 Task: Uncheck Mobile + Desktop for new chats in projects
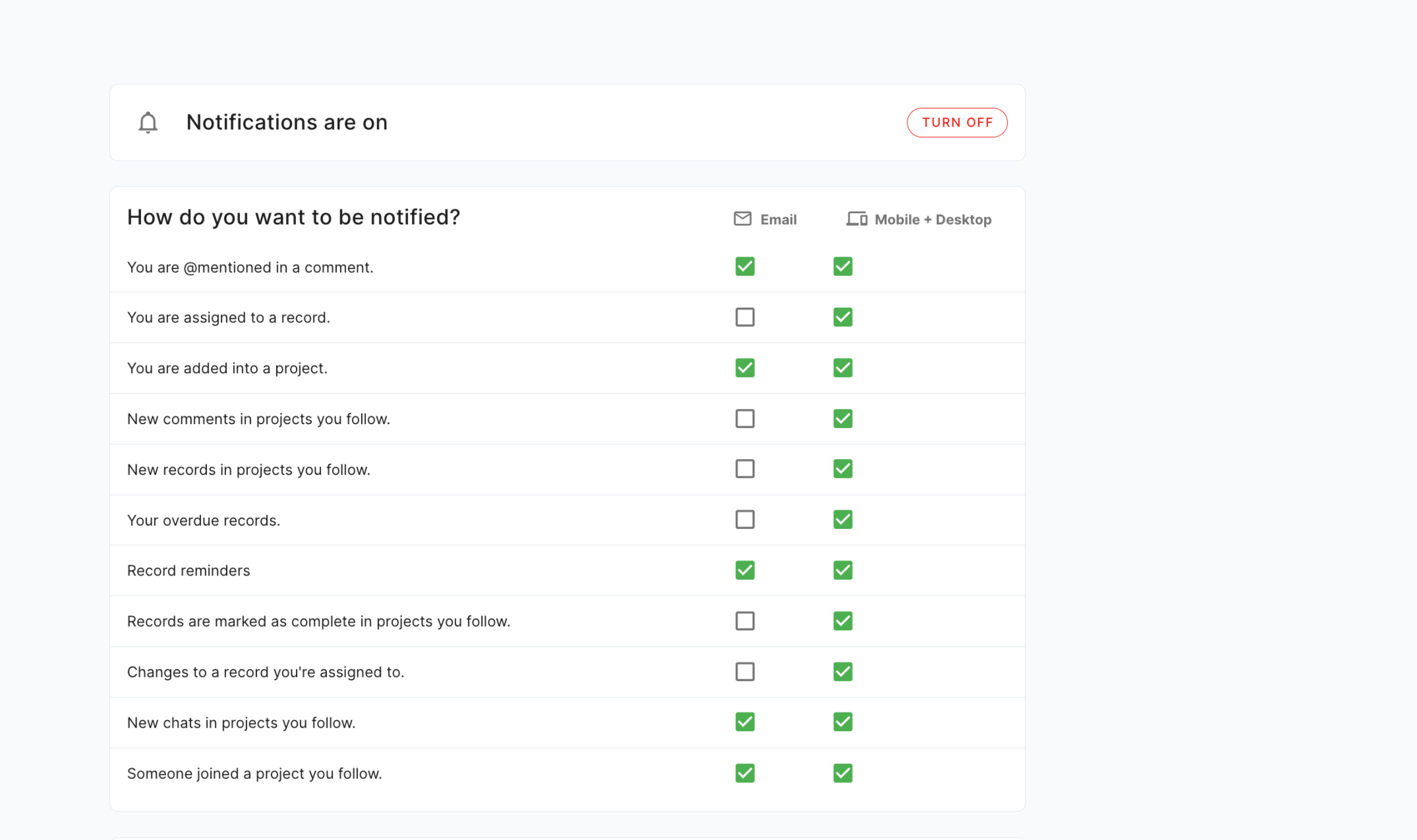pyautogui.click(x=843, y=722)
